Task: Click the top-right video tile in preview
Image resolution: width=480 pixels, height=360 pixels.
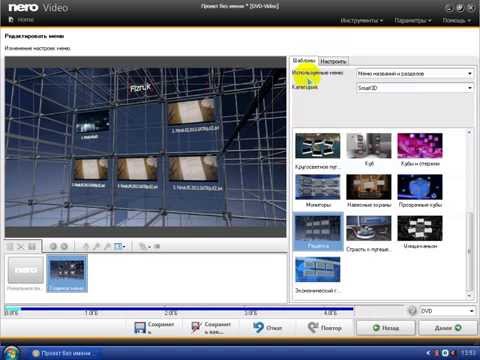Action: point(191,112)
